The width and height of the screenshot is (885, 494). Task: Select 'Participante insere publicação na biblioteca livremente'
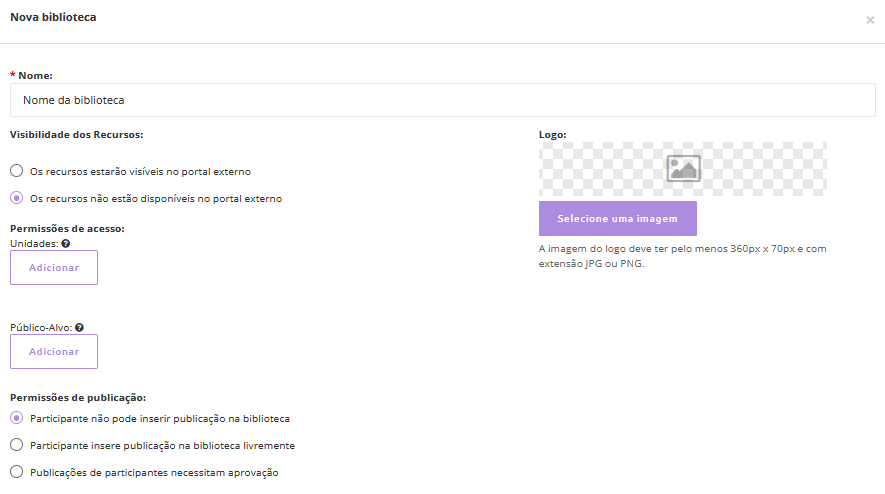point(16,445)
